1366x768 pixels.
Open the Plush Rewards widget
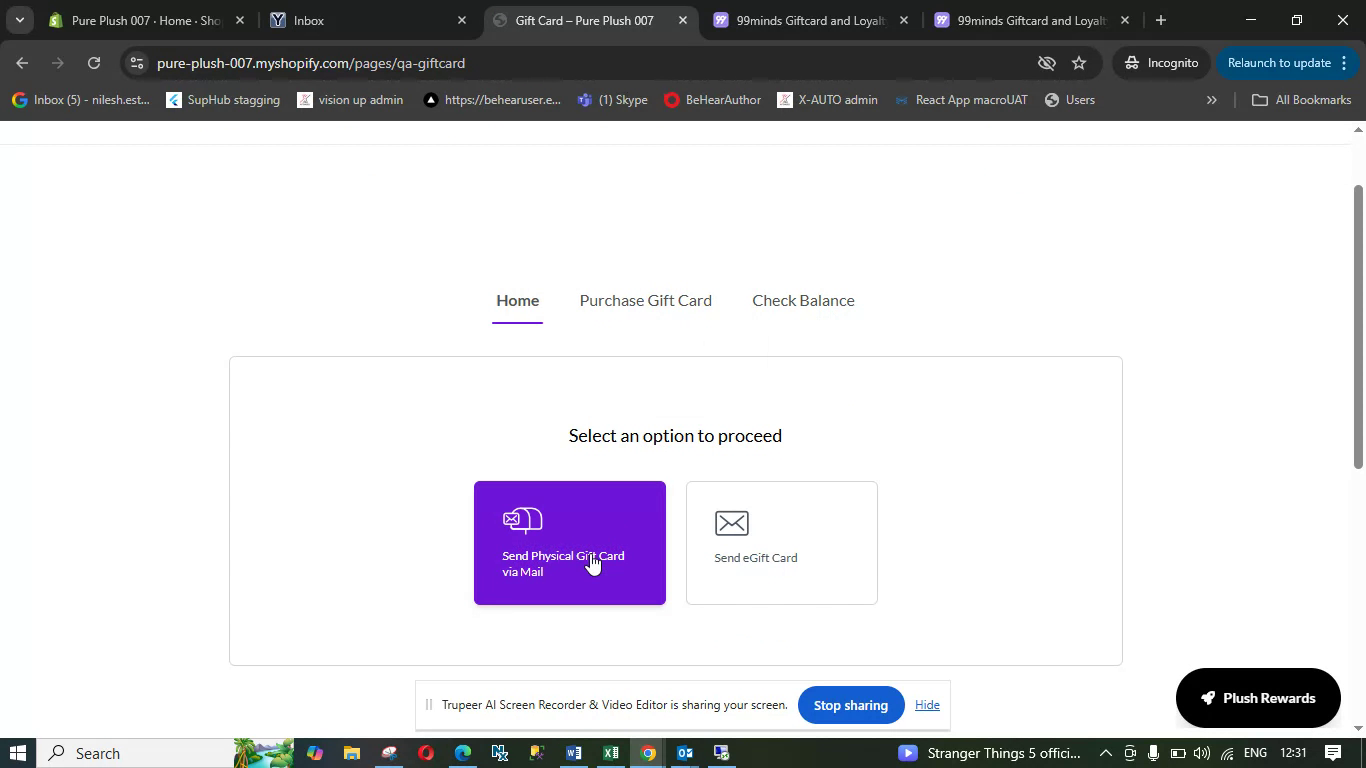(1258, 698)
